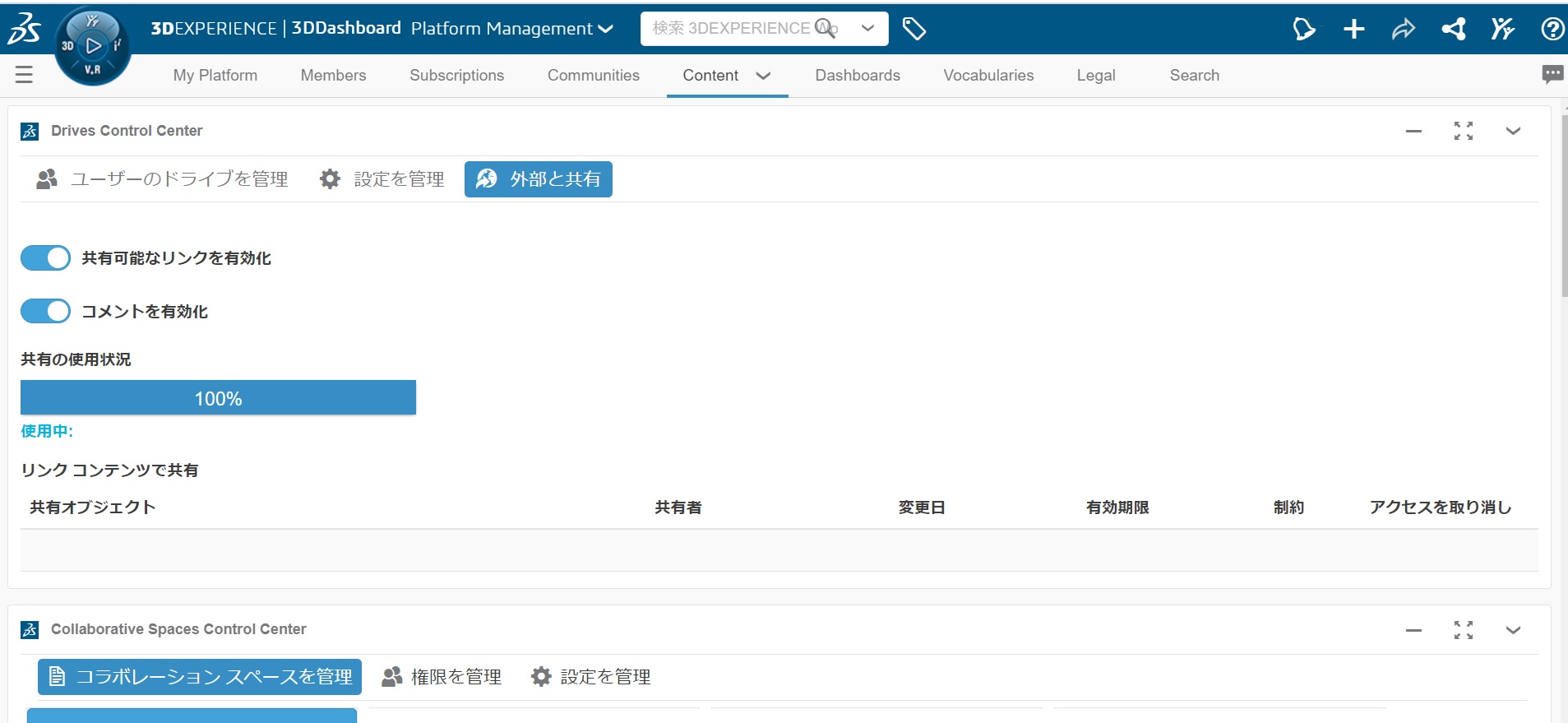
Task: Open 設定を管理 in Collaborative Spaces
Action: 590,677
